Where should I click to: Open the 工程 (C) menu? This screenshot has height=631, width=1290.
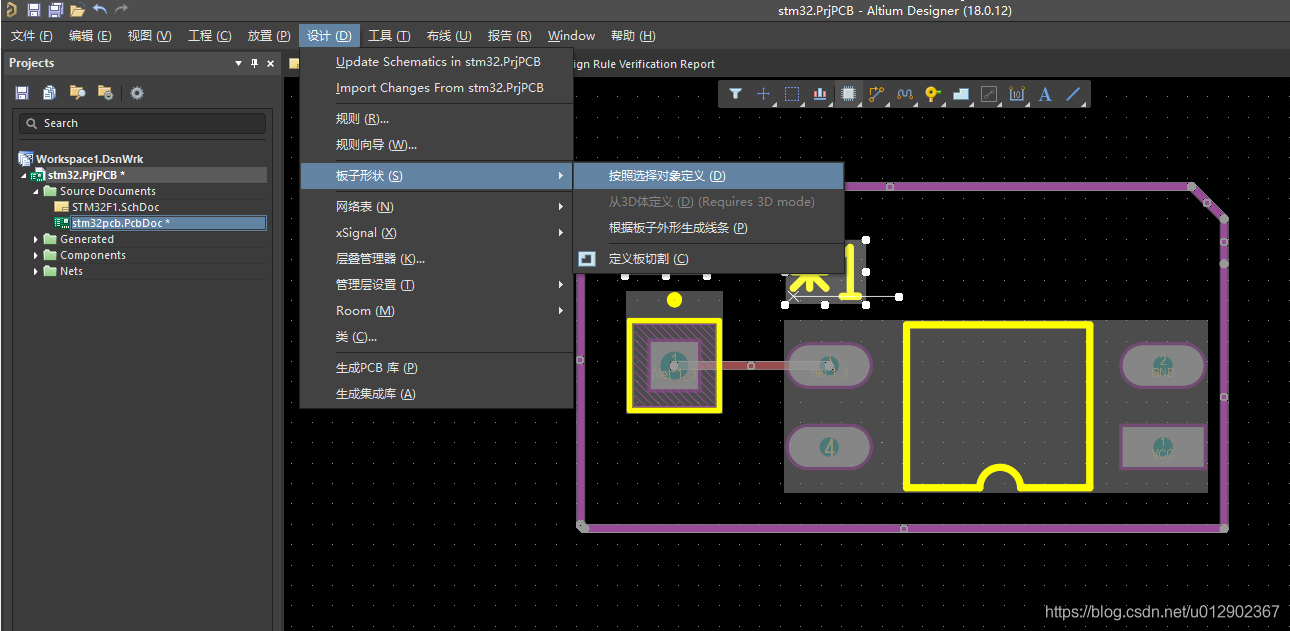click(210, 36)
